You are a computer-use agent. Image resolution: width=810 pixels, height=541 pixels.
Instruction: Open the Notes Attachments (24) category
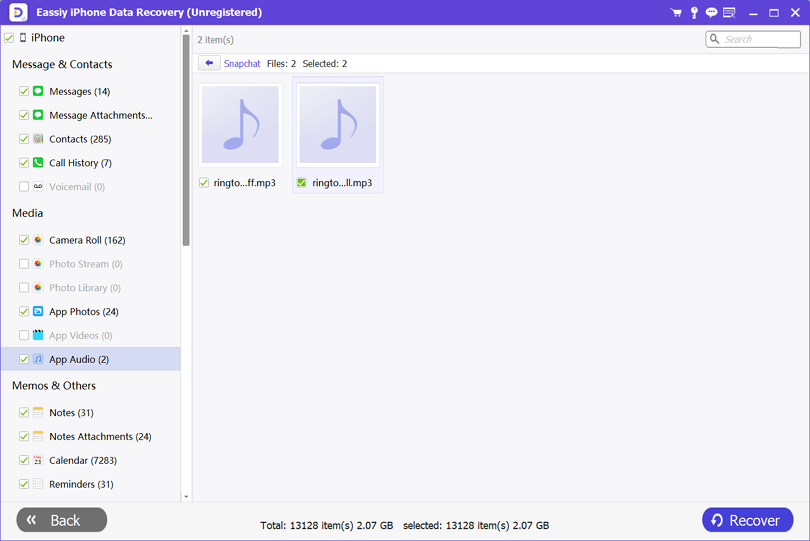tap(100, 437)
